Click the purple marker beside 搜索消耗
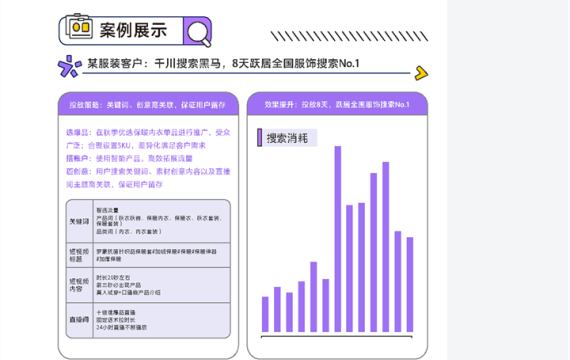The image size is (570, 360). (260, 137)
